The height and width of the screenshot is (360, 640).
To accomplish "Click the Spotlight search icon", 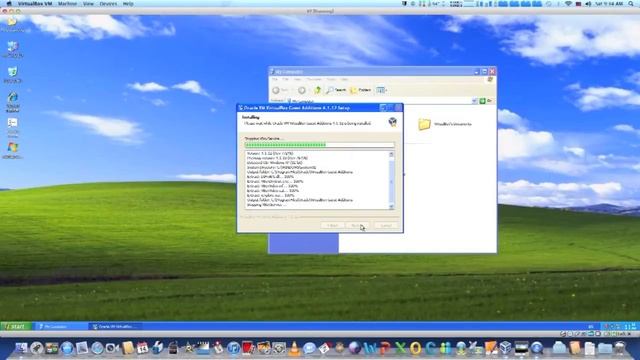I will coord(631,4).
